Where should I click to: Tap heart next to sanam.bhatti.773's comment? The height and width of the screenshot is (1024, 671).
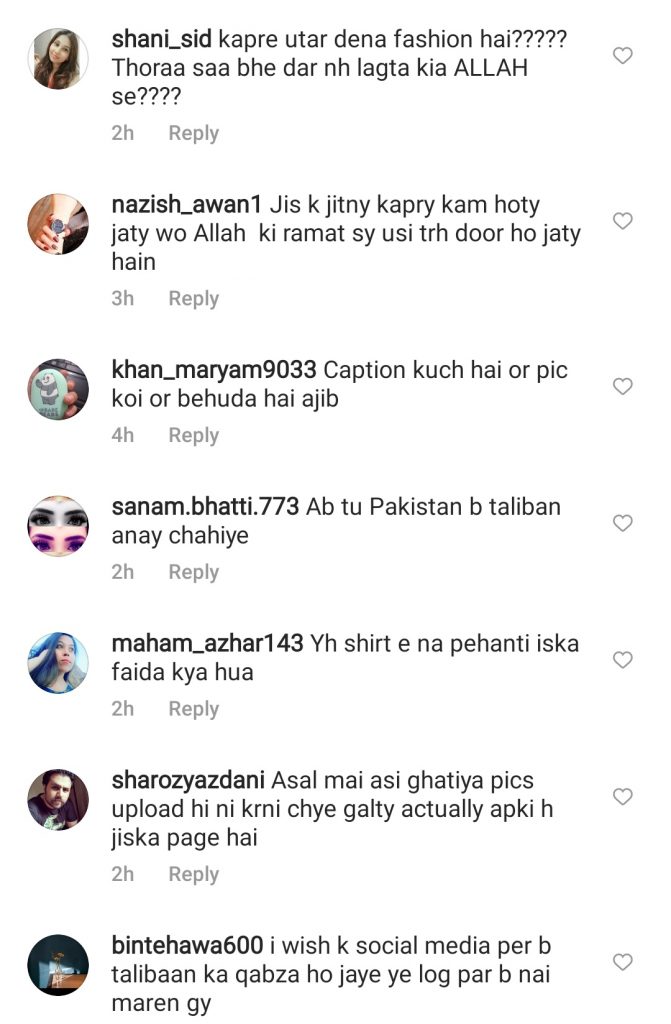(x=622, y=522)
